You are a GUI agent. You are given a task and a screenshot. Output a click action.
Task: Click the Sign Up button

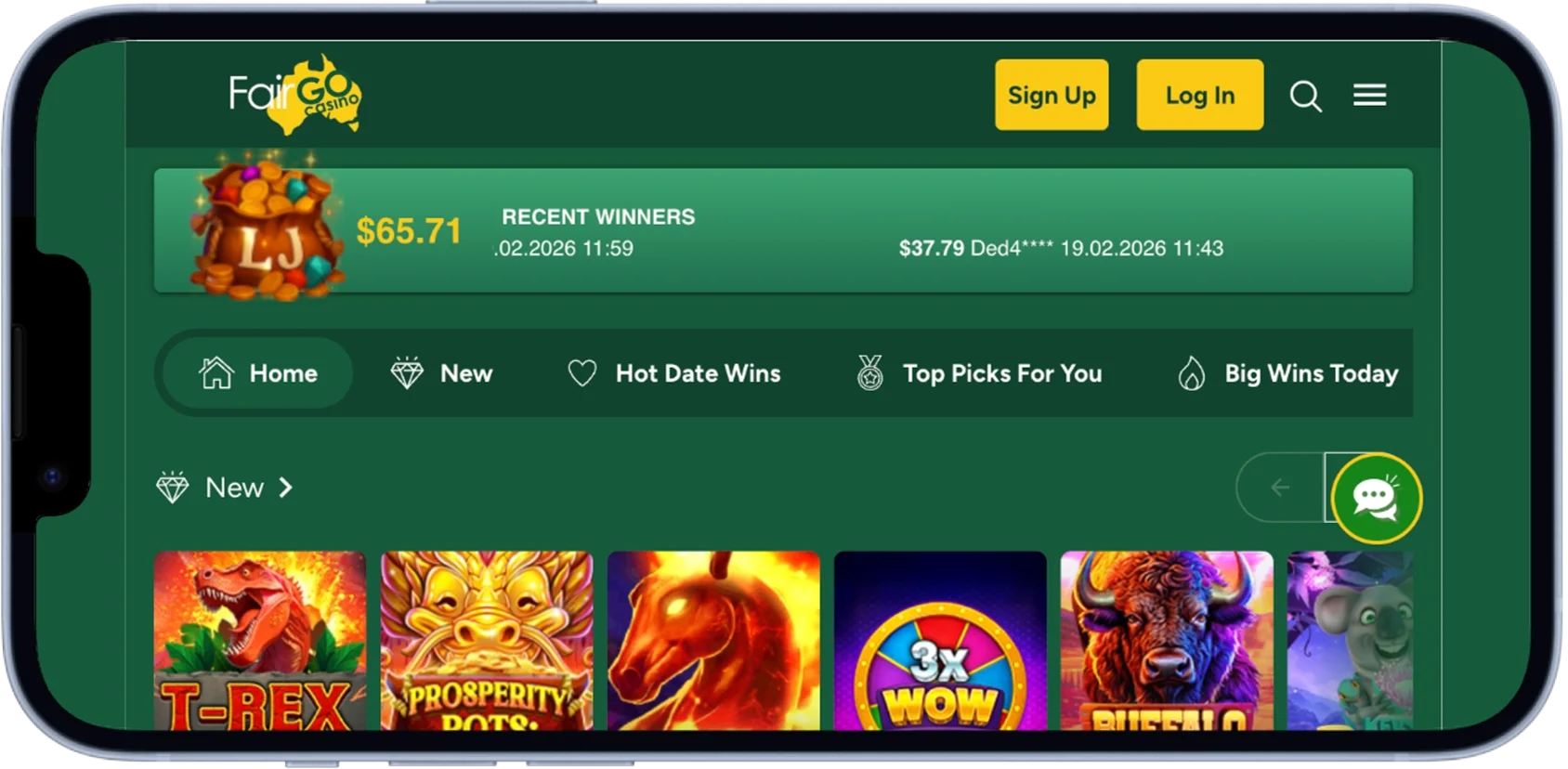tap(1052, 95)
